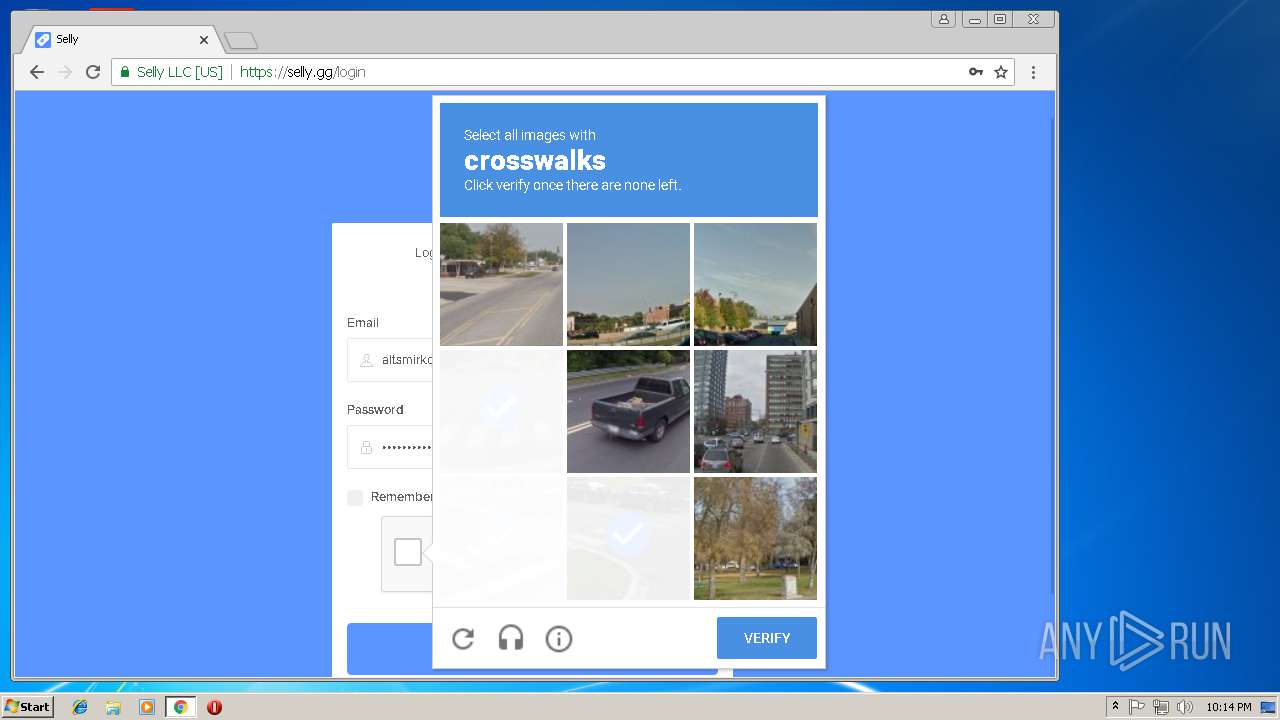Reload the page with refresh icon
Screen dimensions: 1280x720
93,72
